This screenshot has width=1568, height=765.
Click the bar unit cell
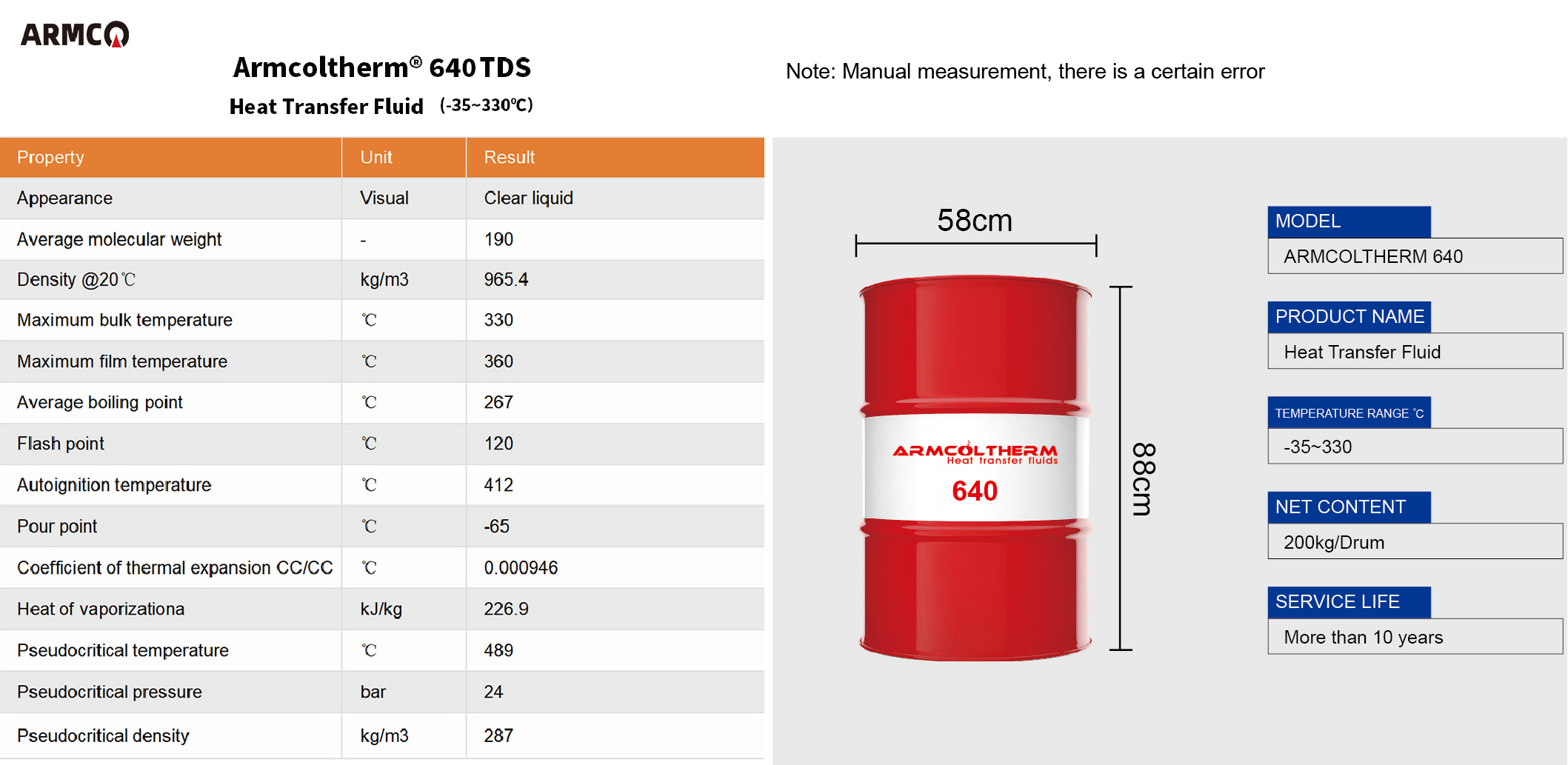click(x=373, y=692)
